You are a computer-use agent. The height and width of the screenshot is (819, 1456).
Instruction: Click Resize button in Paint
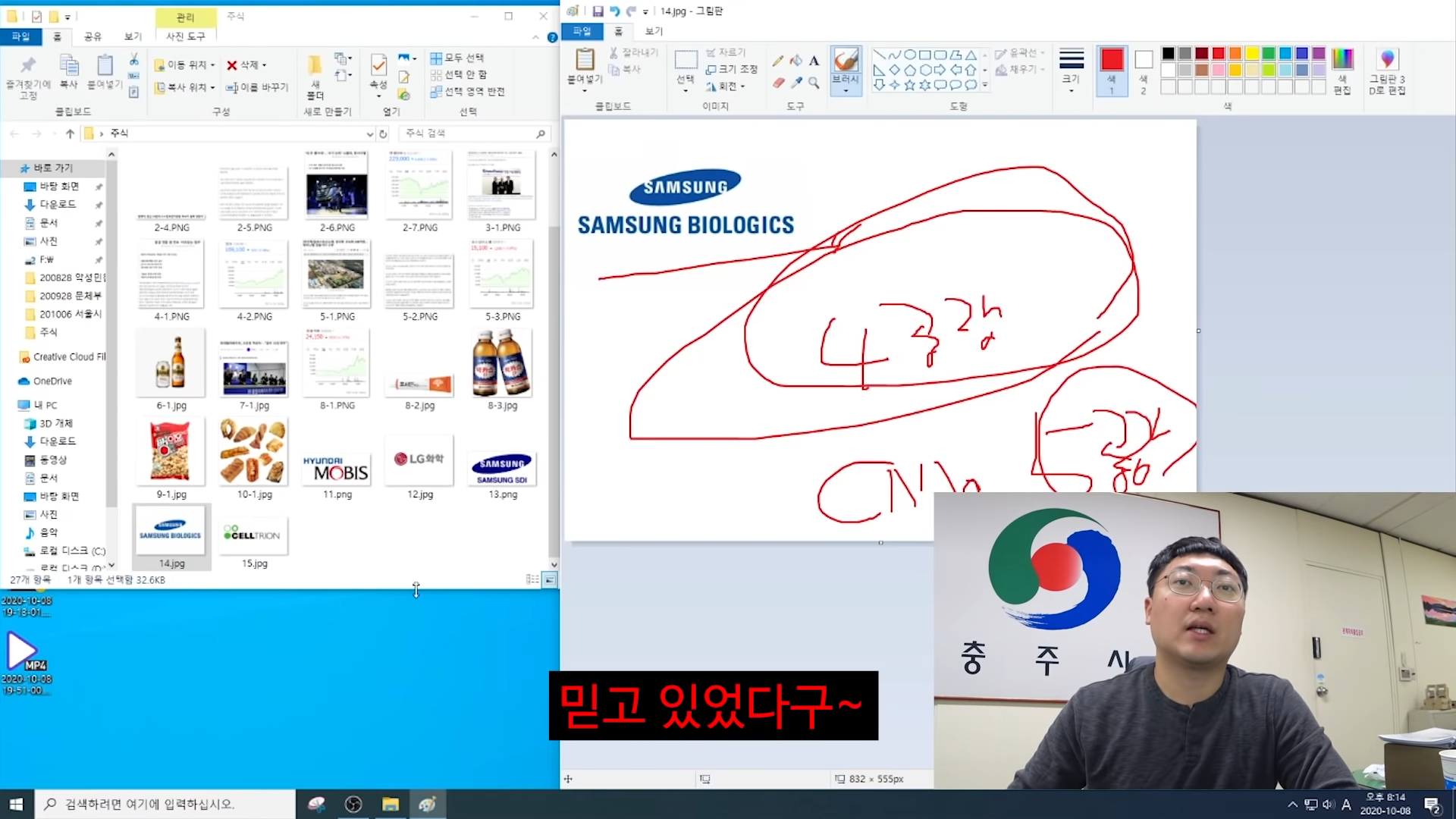click(x=731, y=69)
